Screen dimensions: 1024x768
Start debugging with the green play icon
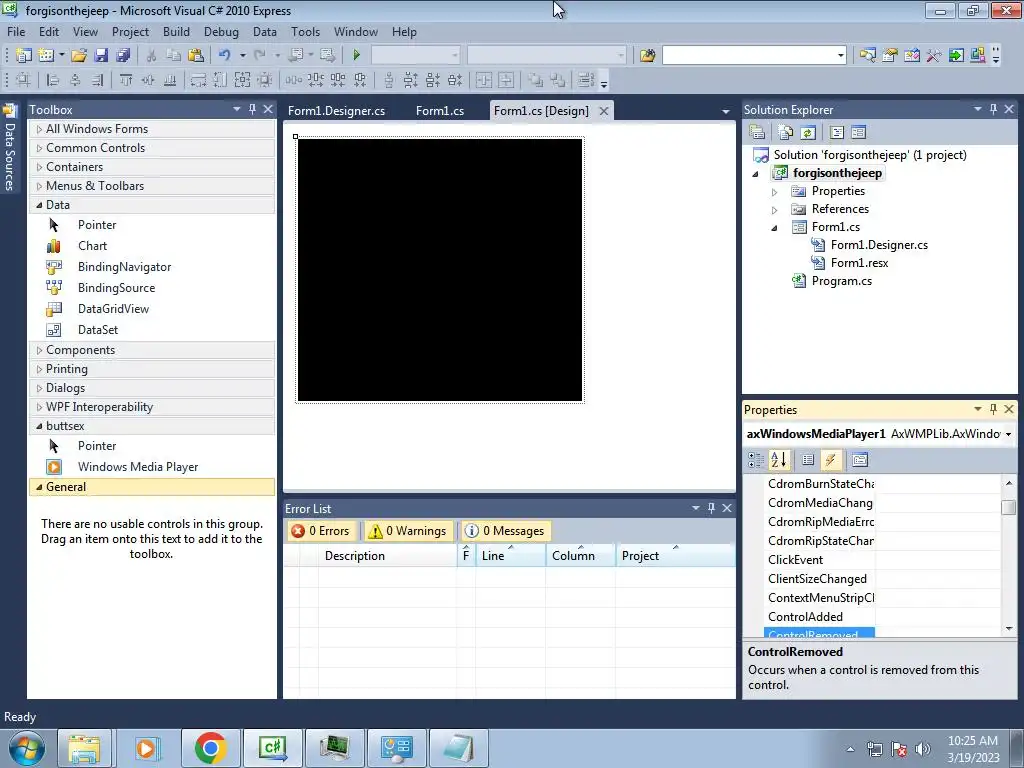tap(357, 55)
